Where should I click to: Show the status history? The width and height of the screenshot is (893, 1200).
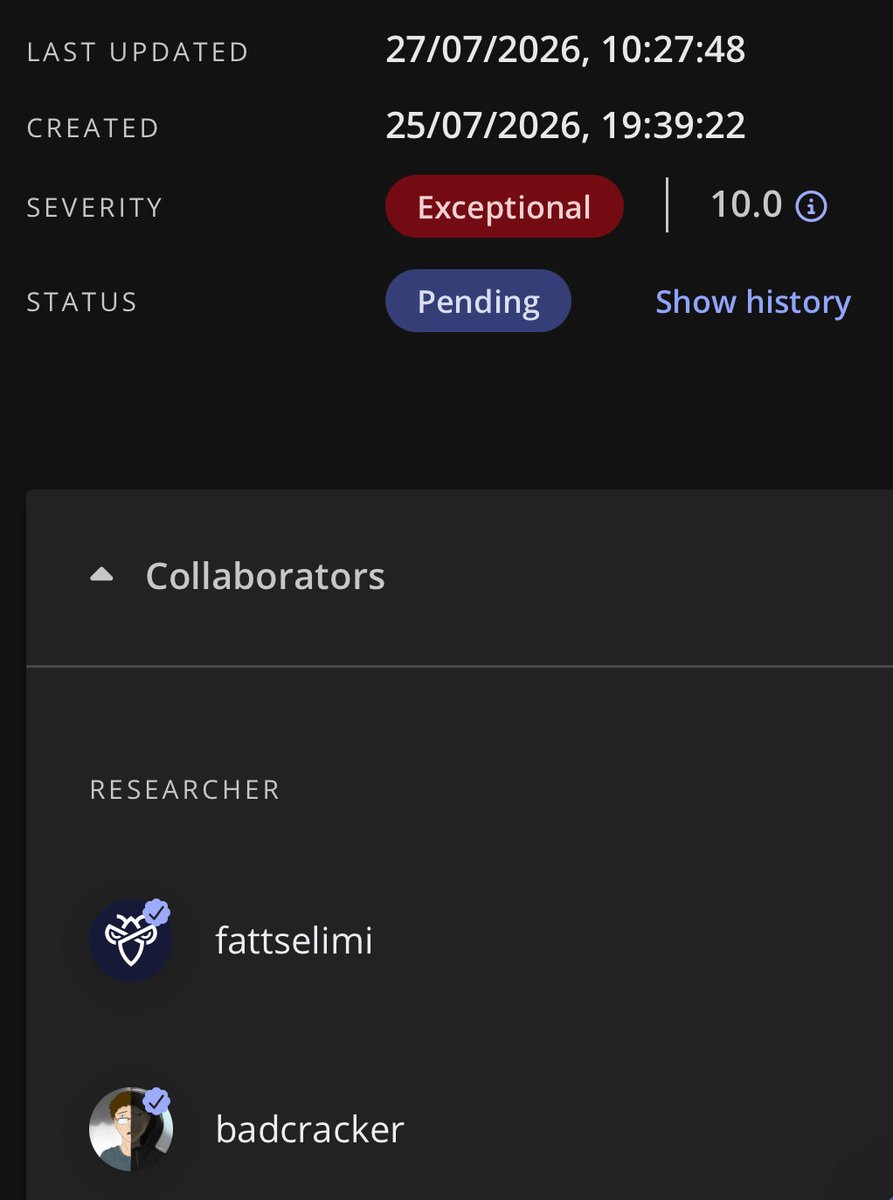point(753,301)
